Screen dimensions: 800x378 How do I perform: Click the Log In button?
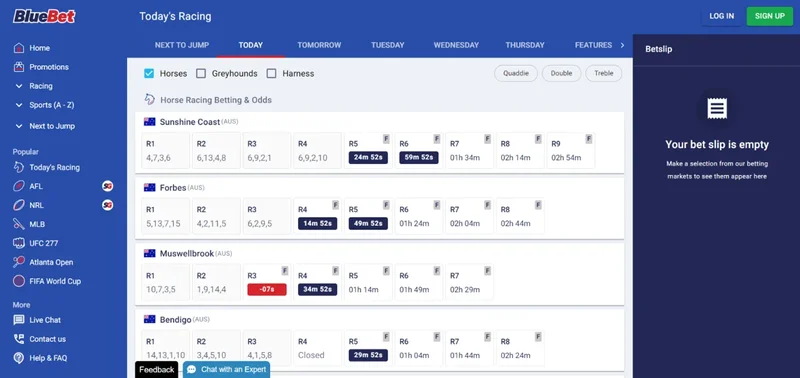tap(721, 16)
